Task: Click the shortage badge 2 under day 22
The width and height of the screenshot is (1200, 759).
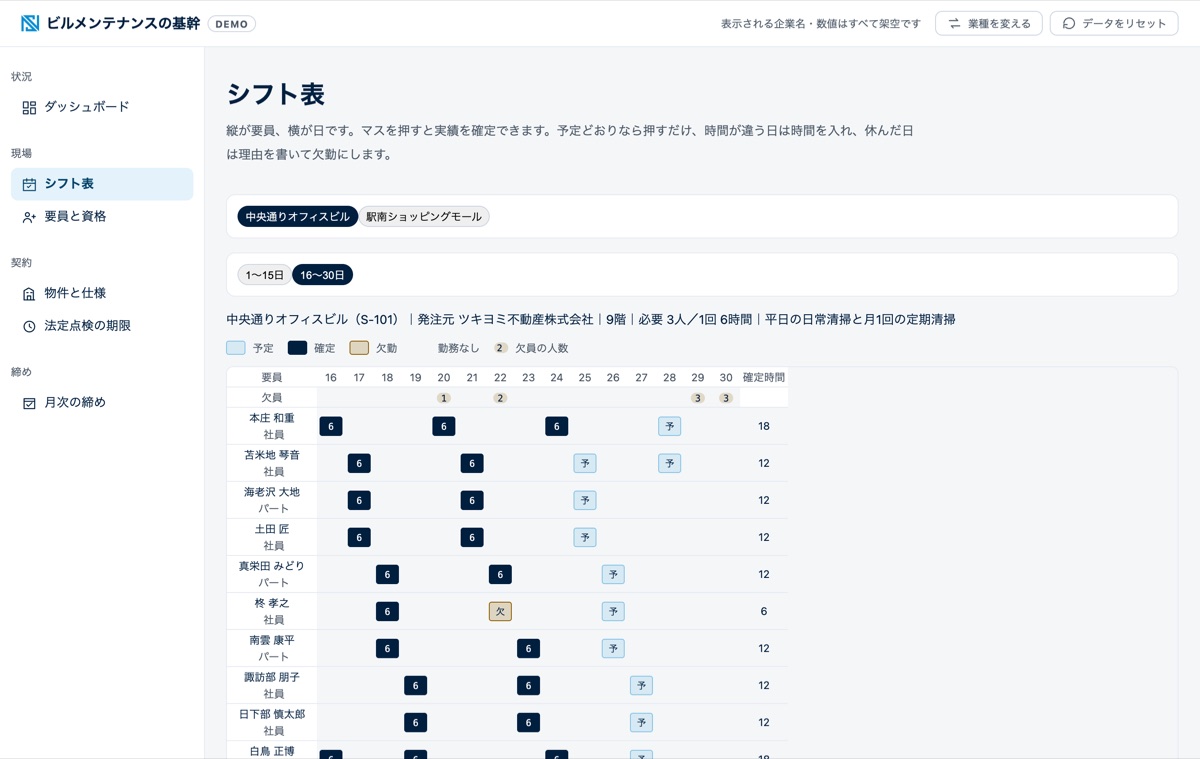Action: tap(500, 398)
